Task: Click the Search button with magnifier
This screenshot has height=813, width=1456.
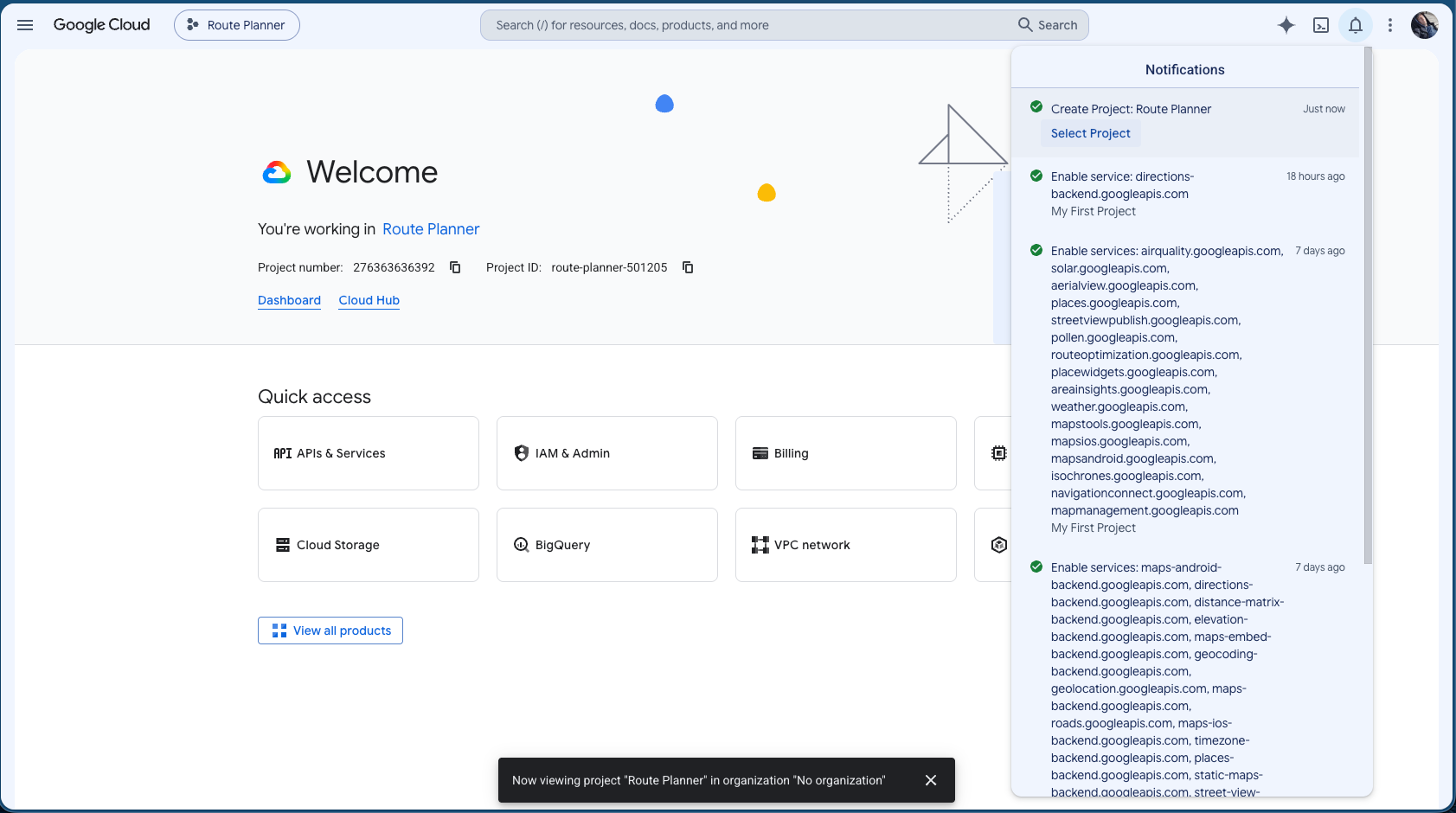Action: point(1048,25)
